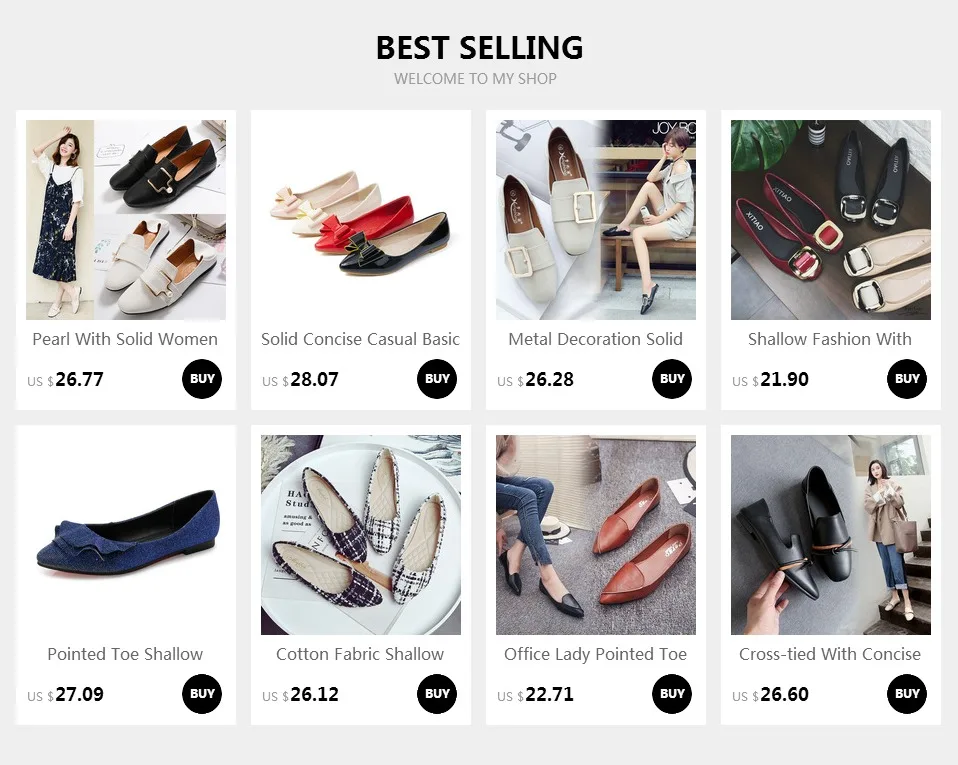Click the US $28.07 price
The height and width of the screenshot is (765, 958).
click(301, 380)
